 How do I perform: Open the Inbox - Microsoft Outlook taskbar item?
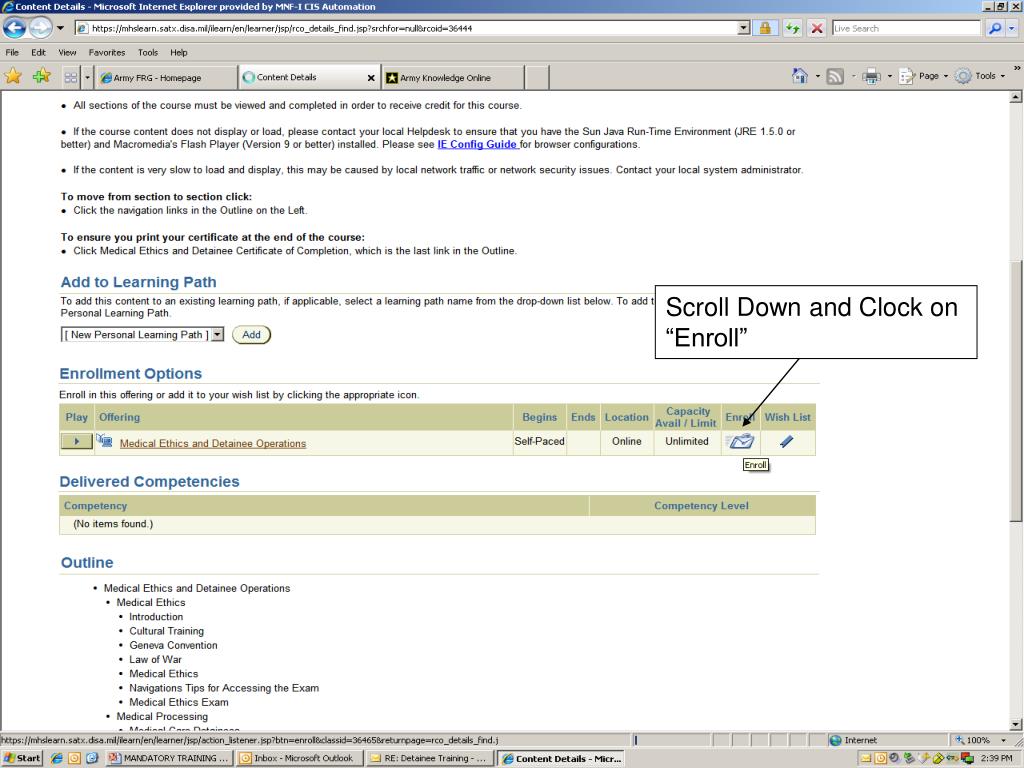pyautogui.click(x=299, y=758)
